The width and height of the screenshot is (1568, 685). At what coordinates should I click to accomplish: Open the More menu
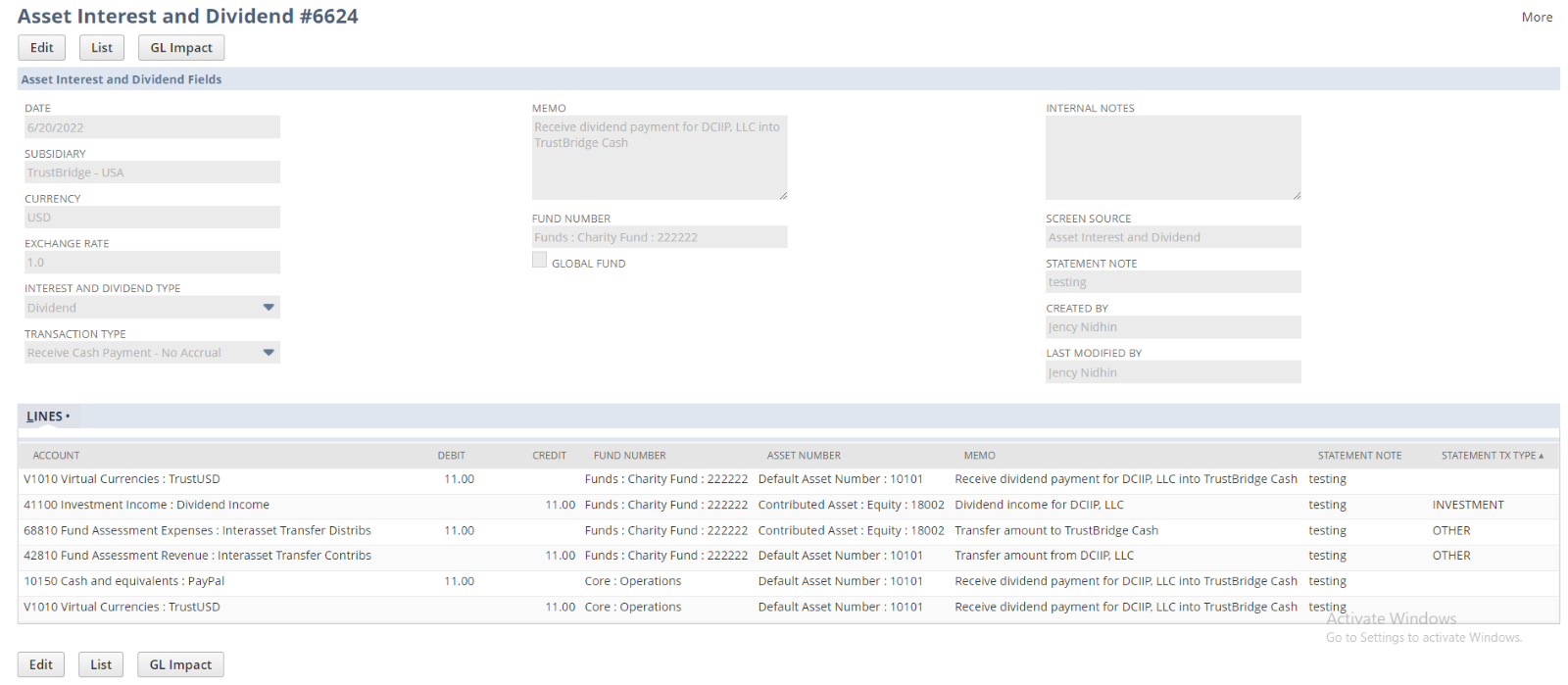pyautogui.click(x=1536, y=17)
